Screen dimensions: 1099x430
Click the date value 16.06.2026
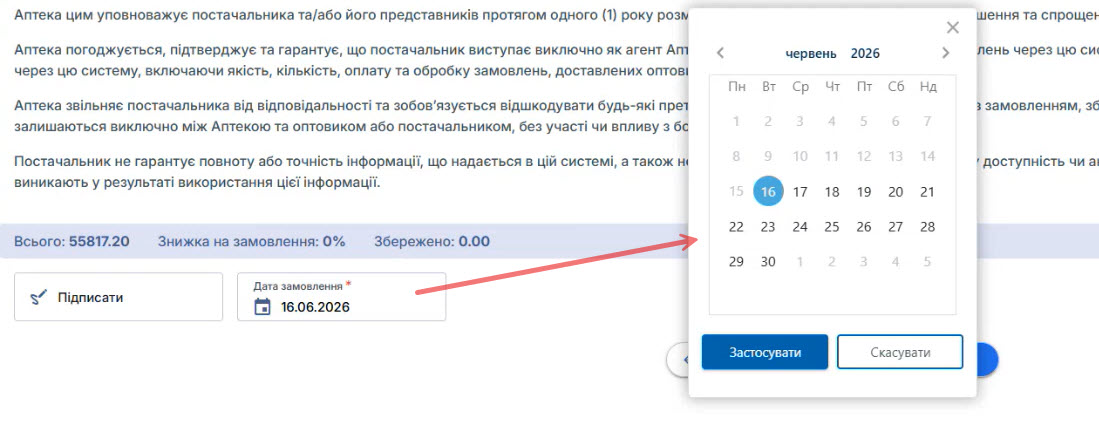pos(315,307)
